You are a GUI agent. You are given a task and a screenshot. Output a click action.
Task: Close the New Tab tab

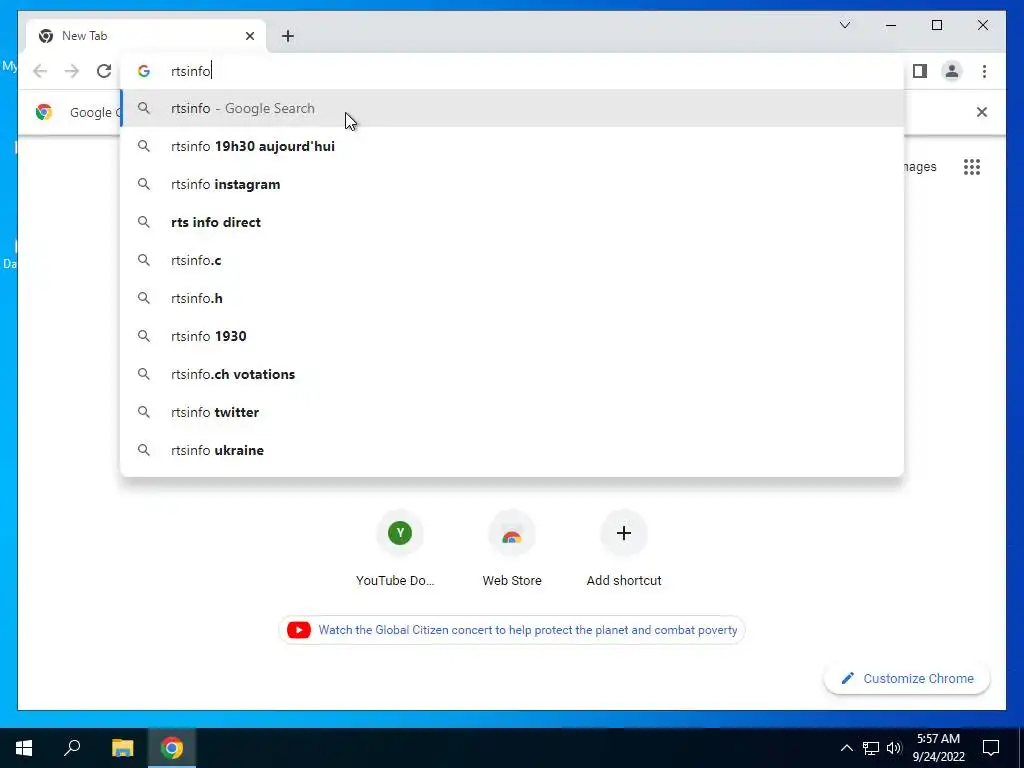249,36
